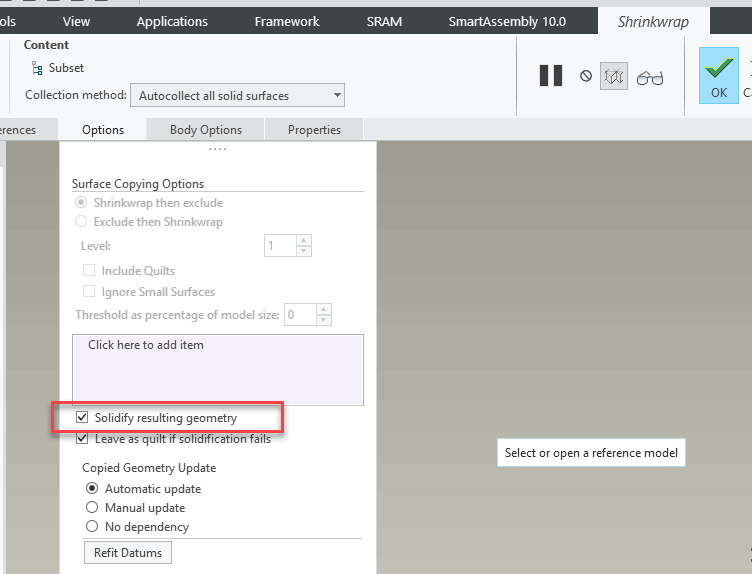The height and width of the screenshot is (574, 752).
Task: Select the Subset tree icon
Action: click(37, 68)
